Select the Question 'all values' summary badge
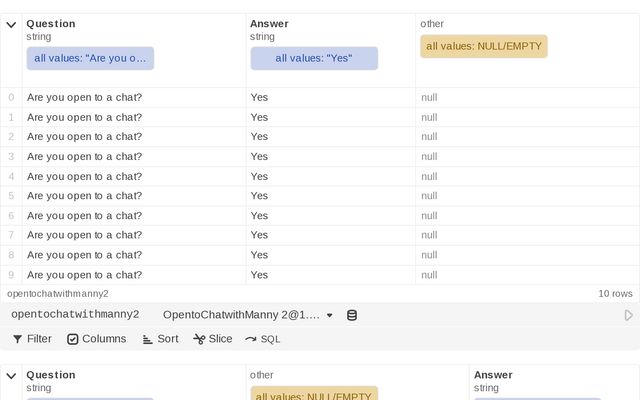The image size is (640, 400). coord(90,58)
